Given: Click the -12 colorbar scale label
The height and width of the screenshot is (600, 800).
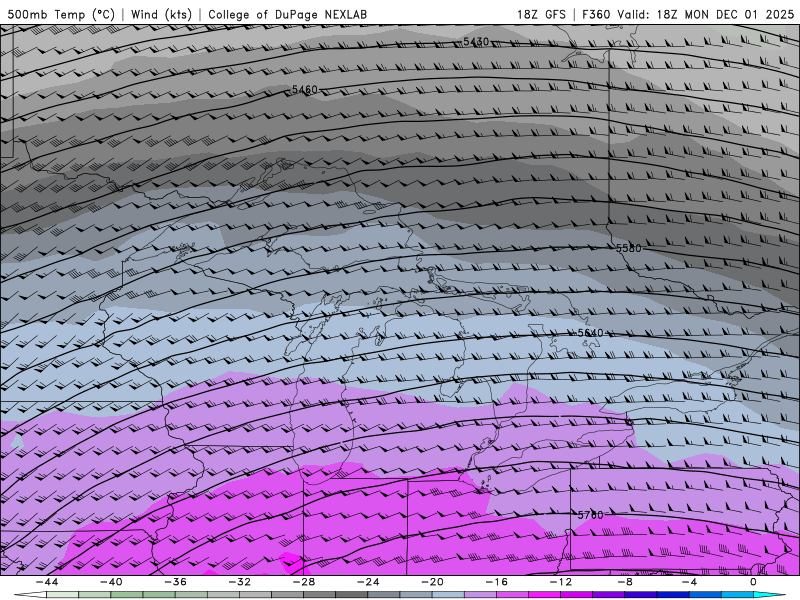Looking at the screenshot, I should (561, 582).
